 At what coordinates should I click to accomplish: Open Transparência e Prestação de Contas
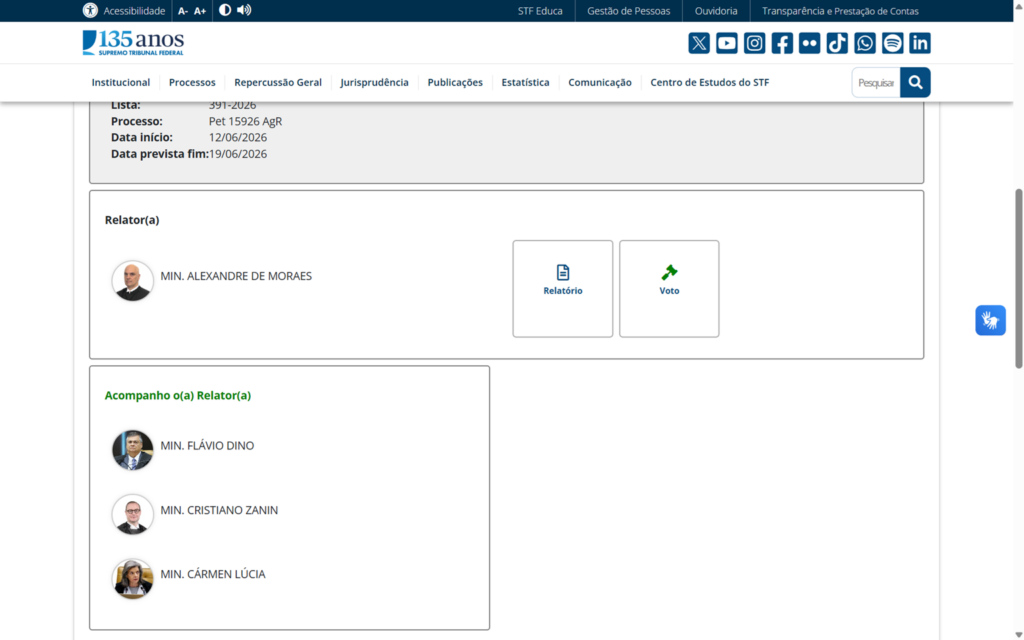click(x=840, y=11)
